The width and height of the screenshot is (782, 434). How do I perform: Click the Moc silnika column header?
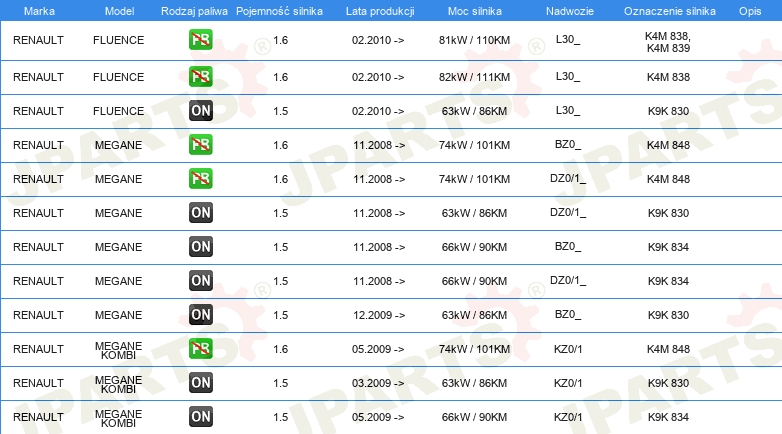(475, 11)
